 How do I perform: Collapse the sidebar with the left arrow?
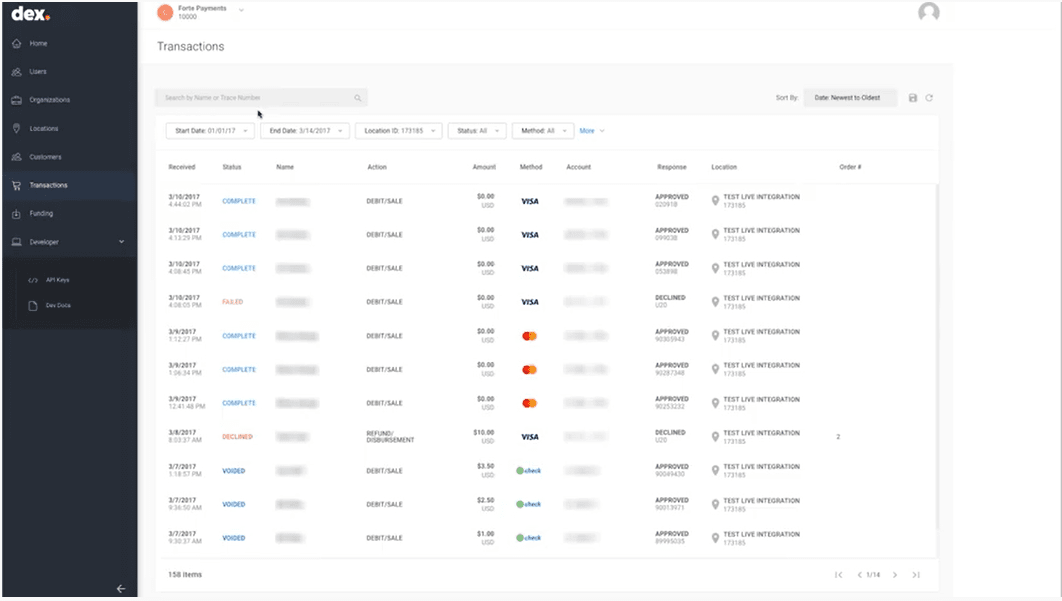click(121, 589)
